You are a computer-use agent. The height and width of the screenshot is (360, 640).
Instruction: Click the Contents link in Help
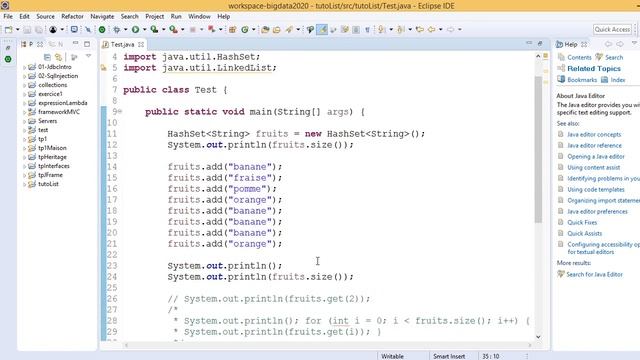pos(579,58)
